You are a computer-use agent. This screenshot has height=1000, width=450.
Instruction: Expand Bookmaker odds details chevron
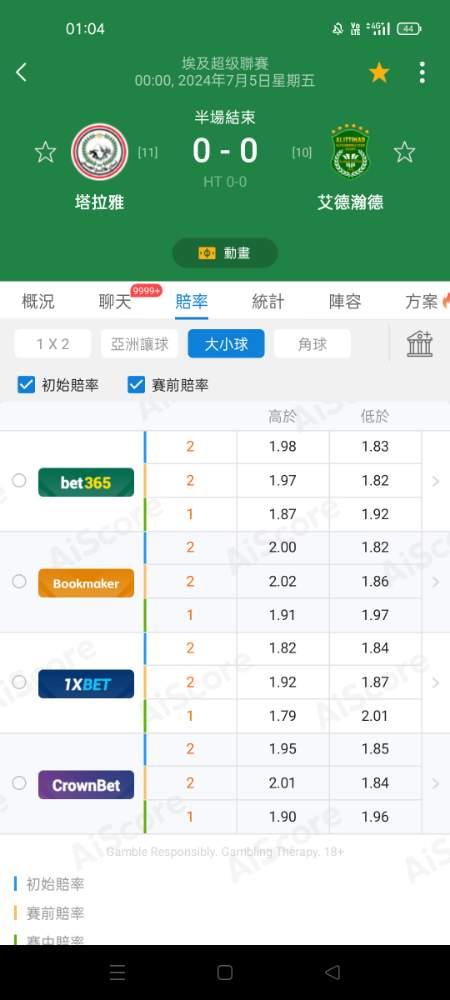pos(436,582)
